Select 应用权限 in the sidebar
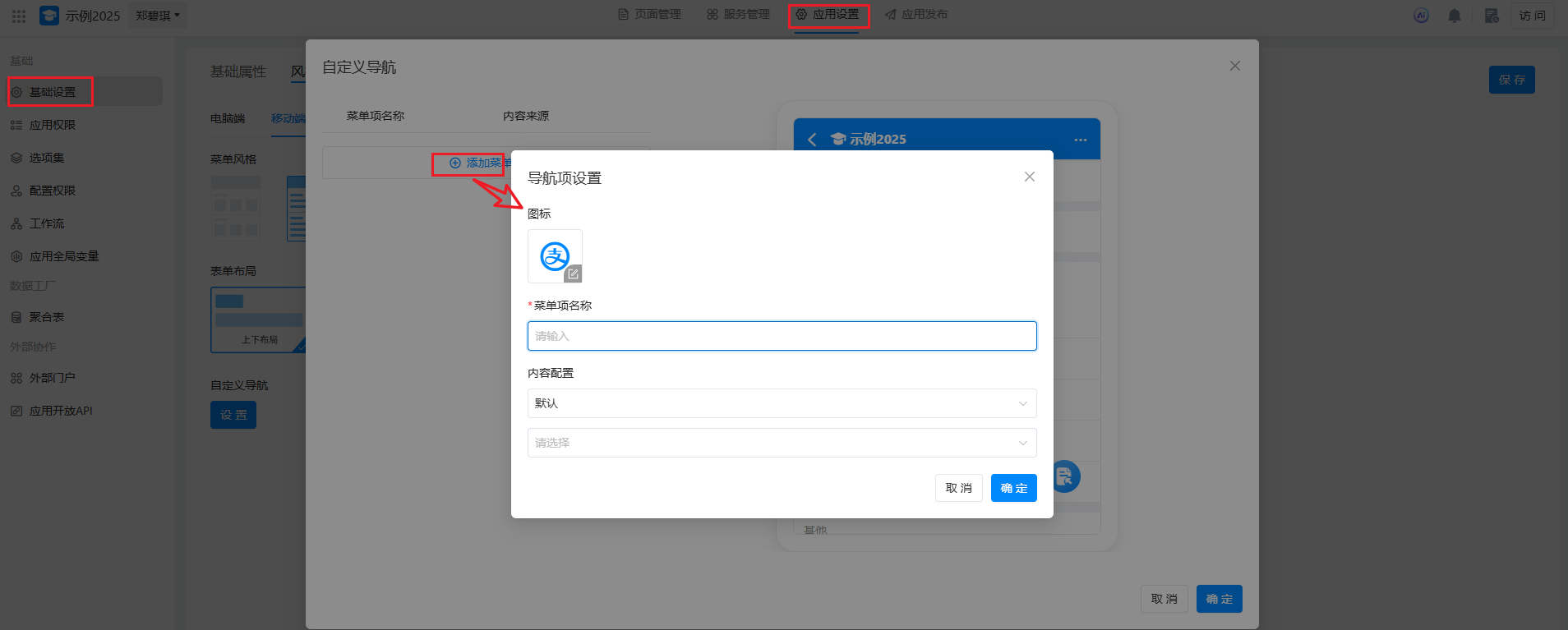Image resolution: width=1568 pixels, height=630 pixels. (53, 125)
